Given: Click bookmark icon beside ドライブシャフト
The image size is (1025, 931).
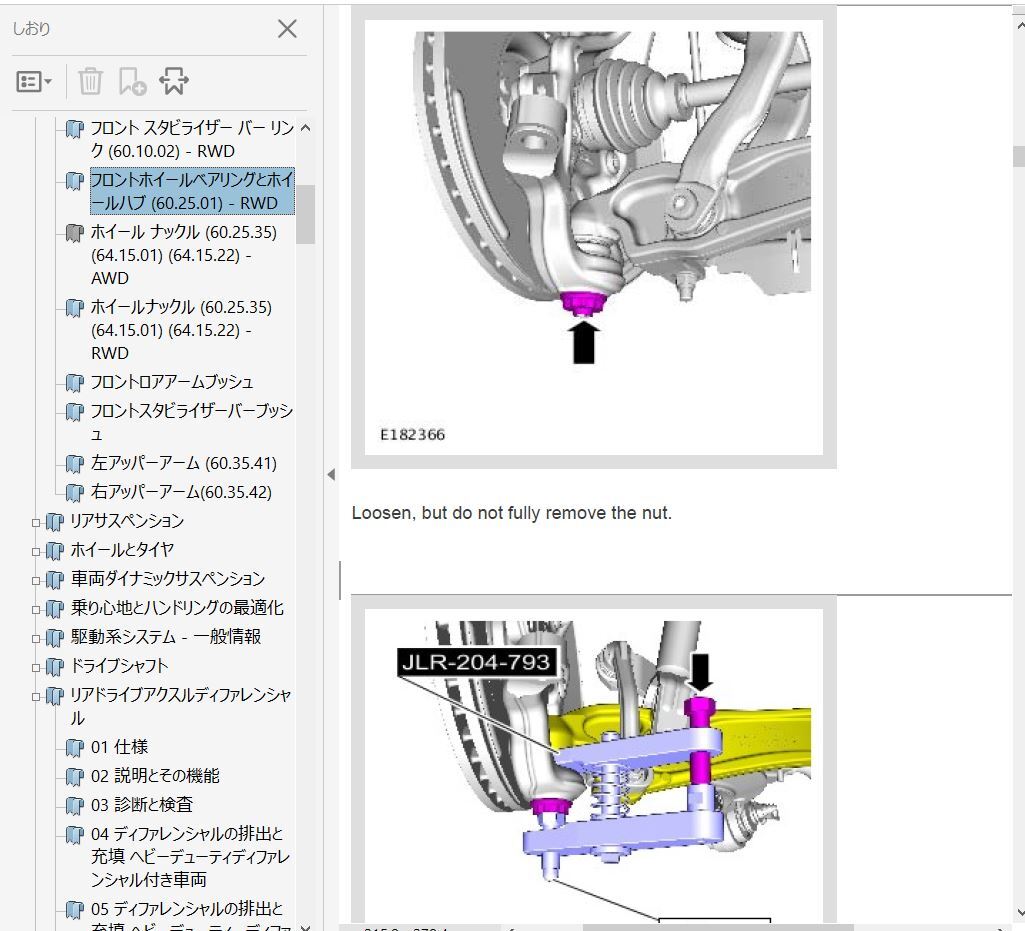Looking at the screenshot, I should tap(55, 667).
